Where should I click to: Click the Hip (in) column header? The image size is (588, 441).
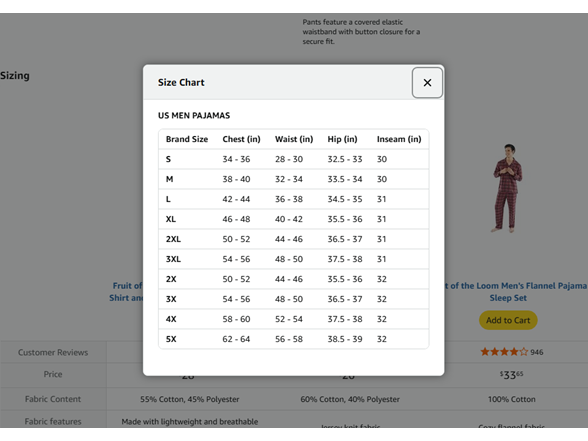(x=342, y=139)
